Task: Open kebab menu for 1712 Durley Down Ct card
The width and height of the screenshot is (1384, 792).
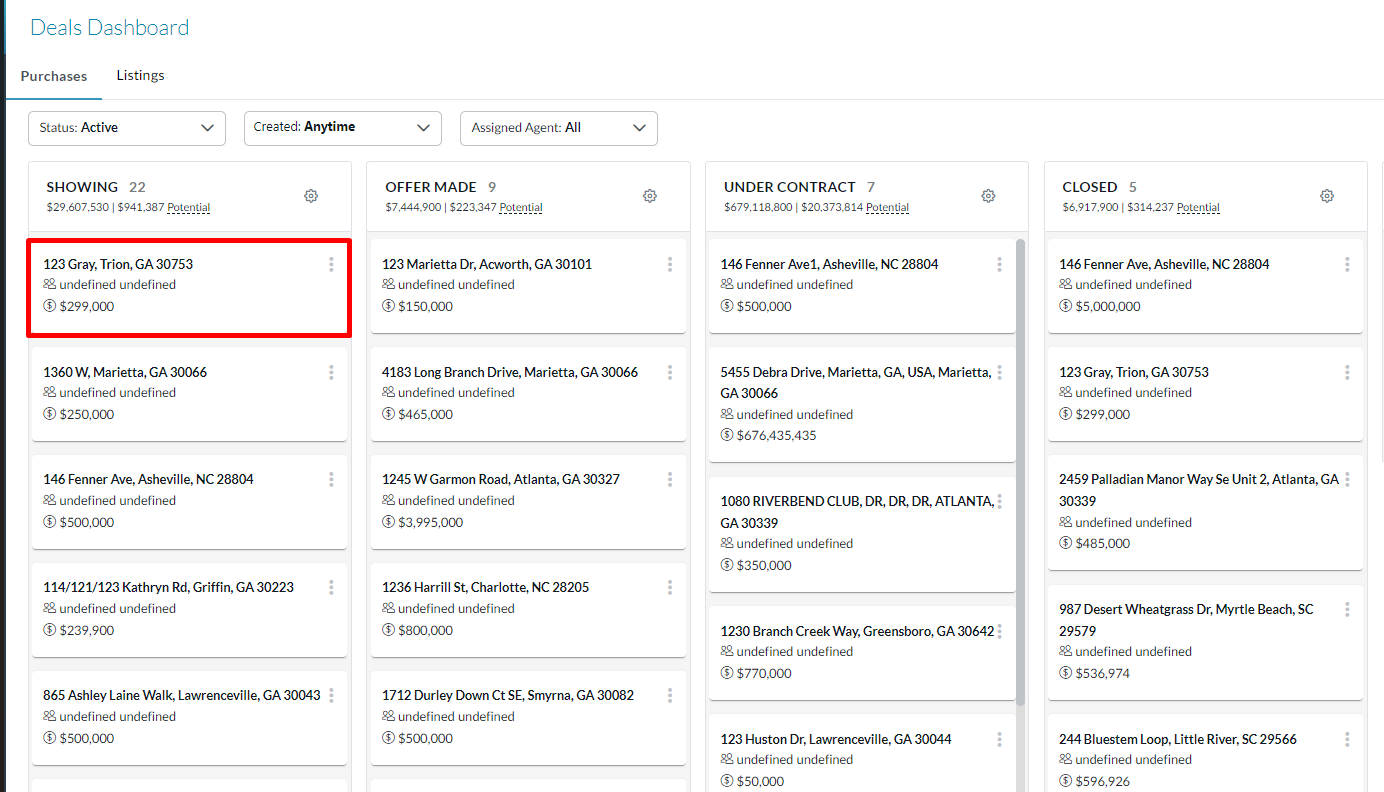Action: click(670, 695)
